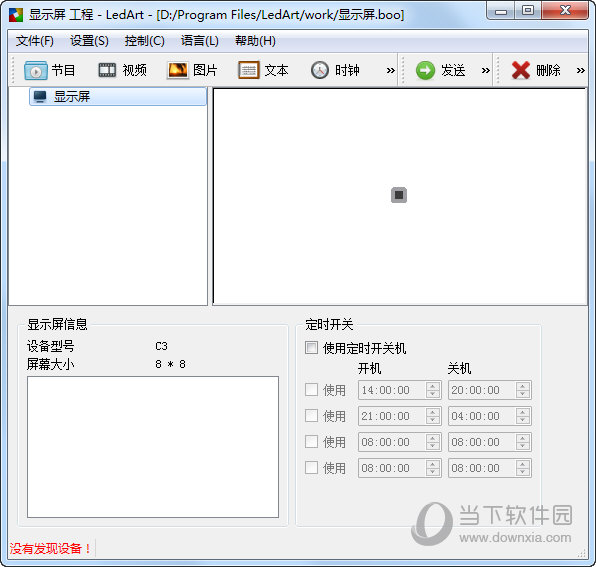Maximize the LedArt window
596x567 pixels.
point(528,11)
